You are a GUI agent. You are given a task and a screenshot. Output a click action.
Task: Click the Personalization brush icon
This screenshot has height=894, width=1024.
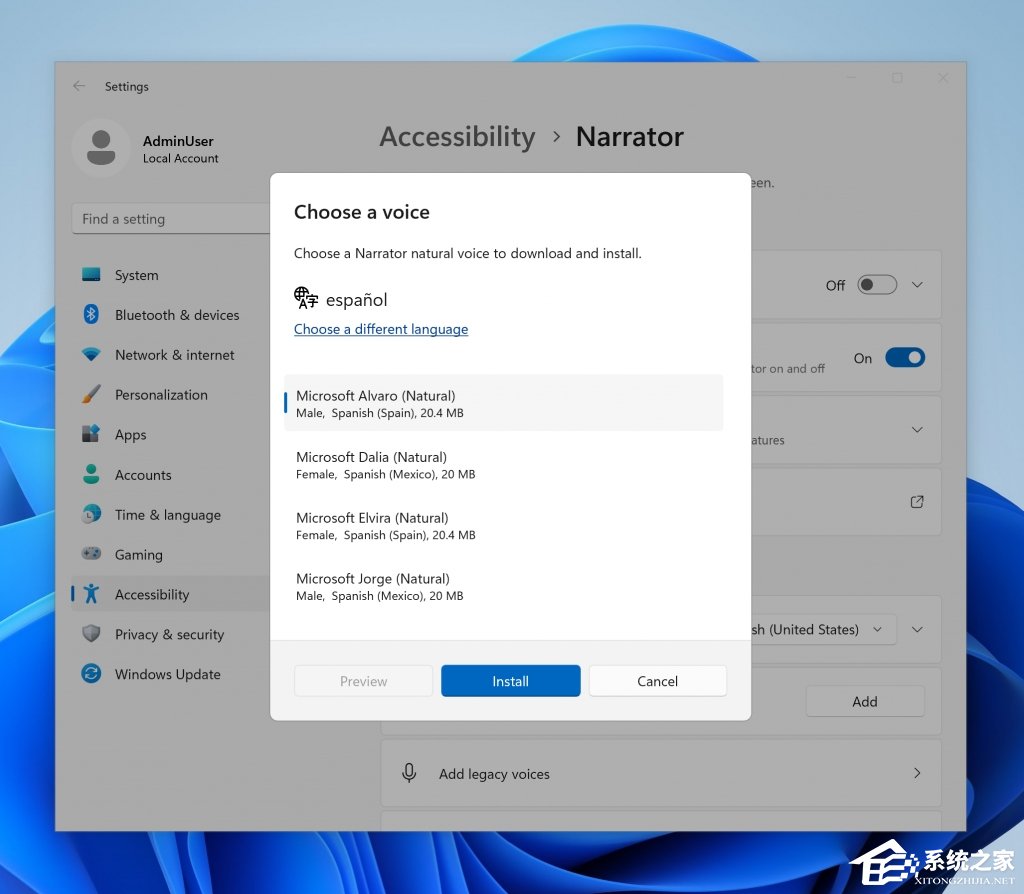click(92, 395)
